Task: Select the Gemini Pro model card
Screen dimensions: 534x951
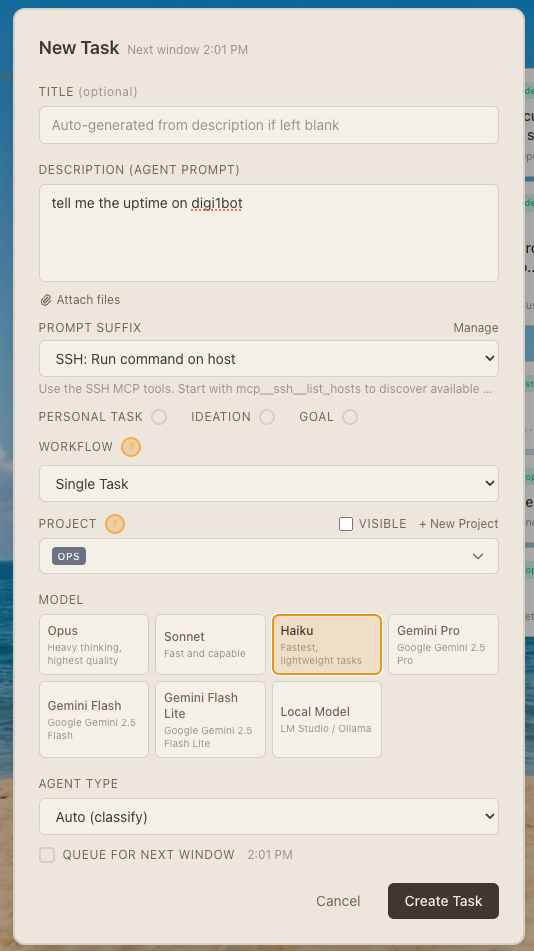Action: coord(444,644)
